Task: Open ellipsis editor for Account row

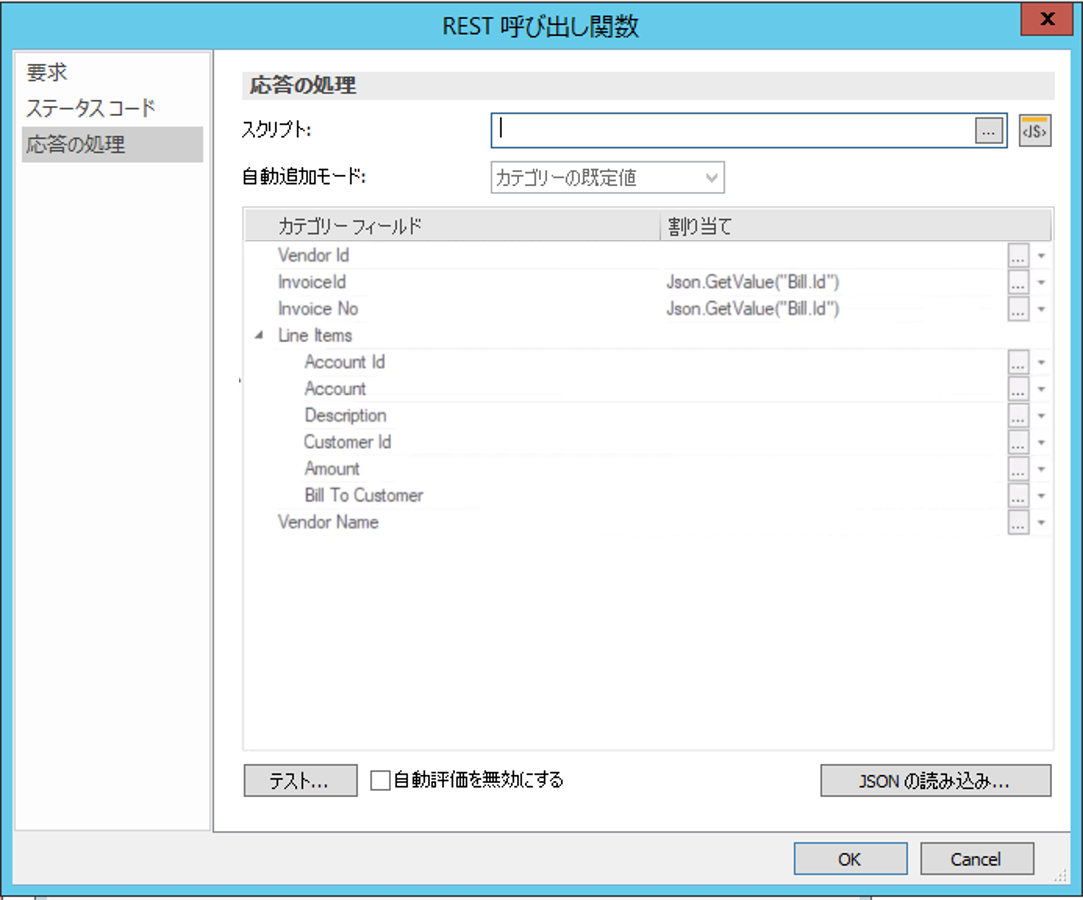Action: point(1018,389)
